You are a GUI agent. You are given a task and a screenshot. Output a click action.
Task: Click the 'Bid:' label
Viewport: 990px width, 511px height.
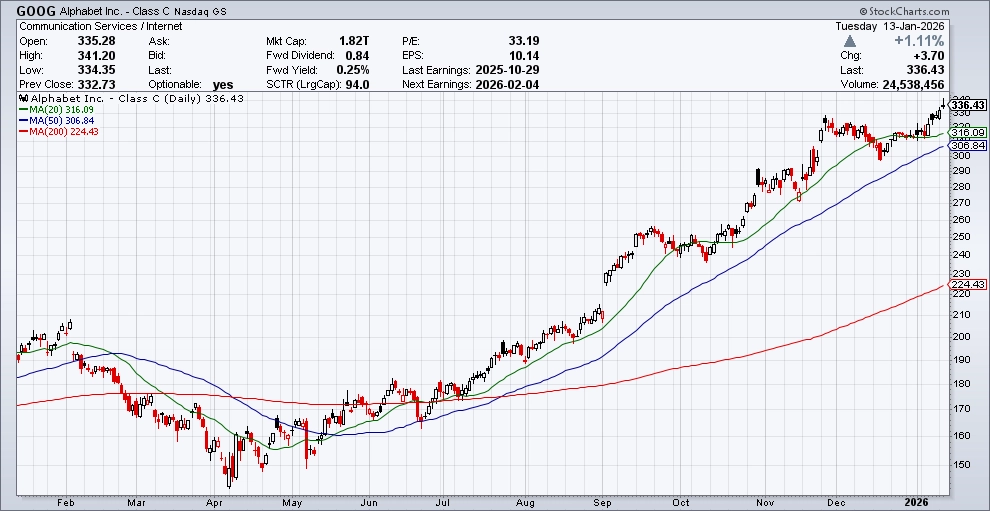tap(158, 56)
